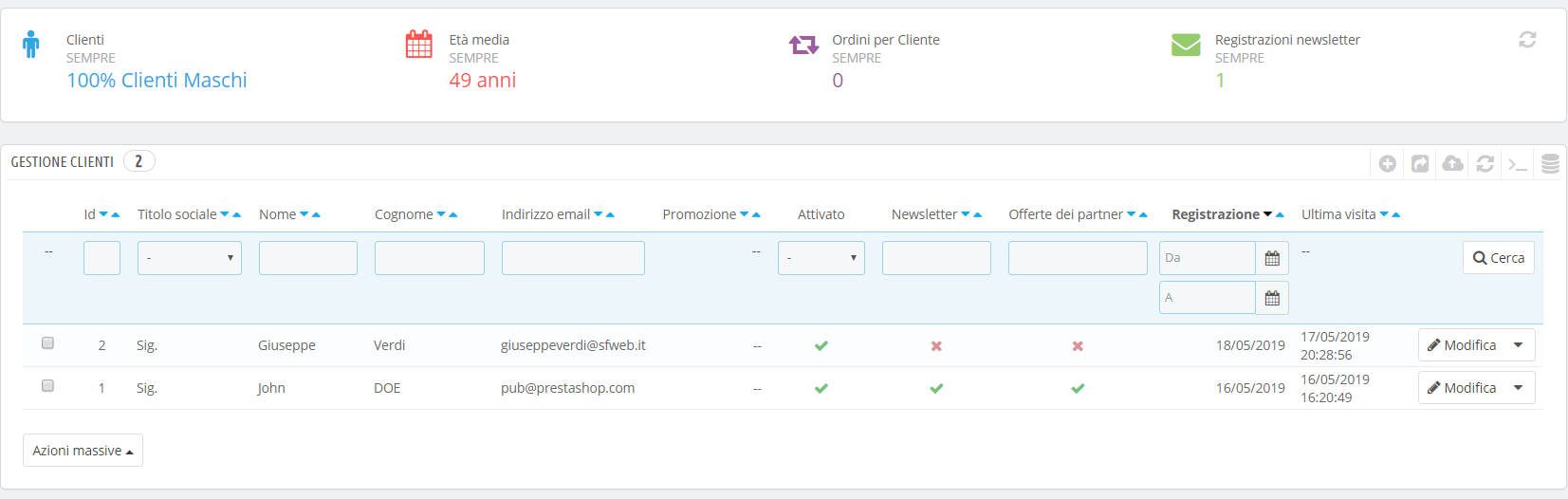Sort Nome column descending
1568x499 pixels.
(x=304, y=214)
